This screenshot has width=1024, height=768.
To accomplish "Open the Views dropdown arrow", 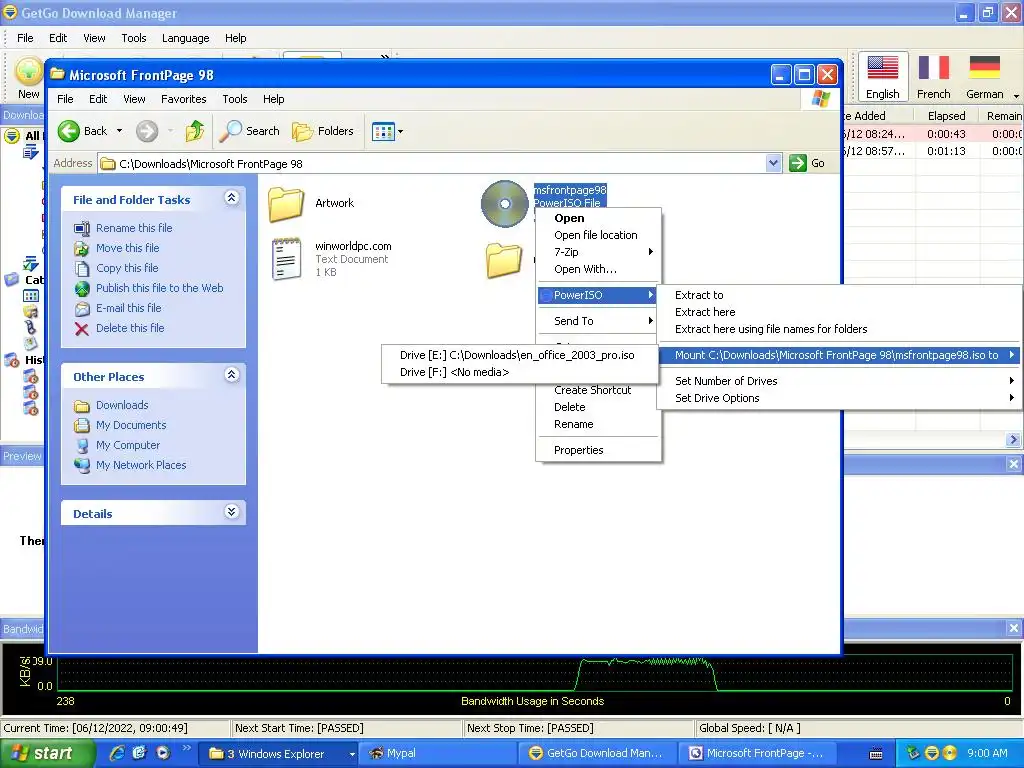I will point(400,132).
